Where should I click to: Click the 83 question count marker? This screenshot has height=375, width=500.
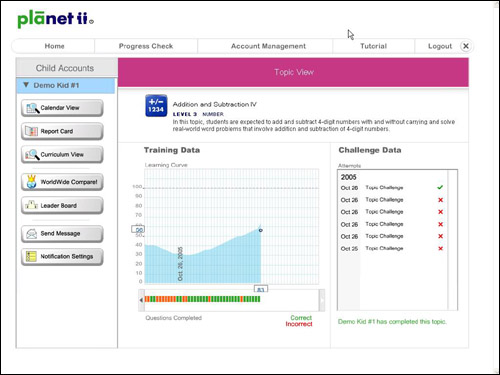(x=261, y=289)
